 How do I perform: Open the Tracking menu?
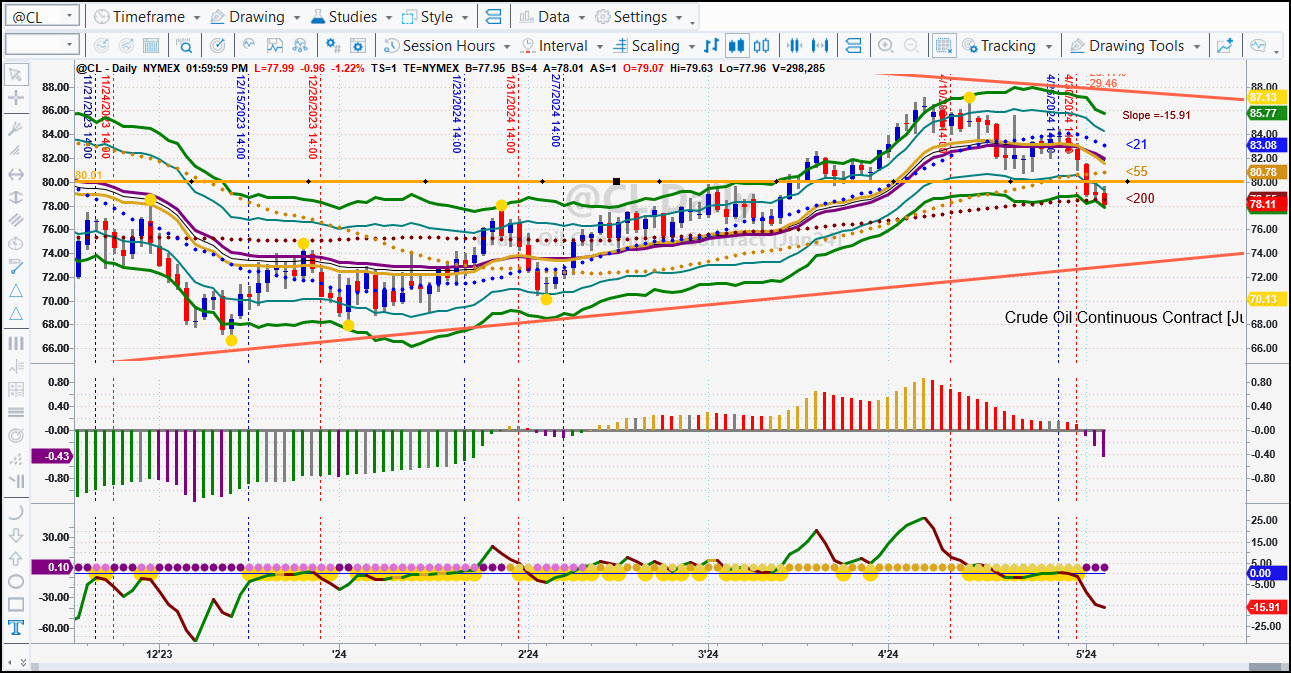[1007, 45]
